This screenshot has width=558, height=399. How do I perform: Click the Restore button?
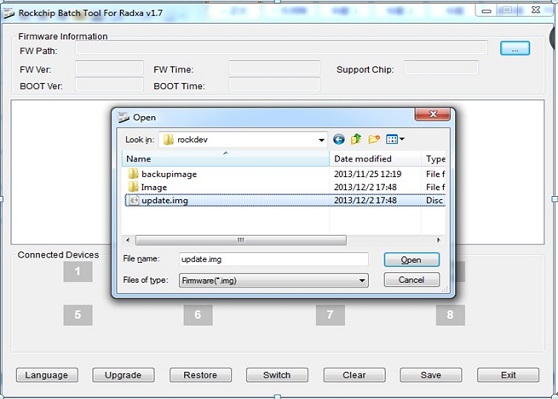200,375
